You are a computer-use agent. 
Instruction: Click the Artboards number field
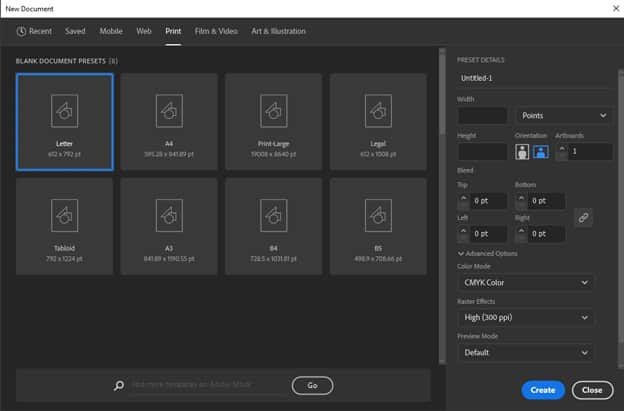click(591, 152)
